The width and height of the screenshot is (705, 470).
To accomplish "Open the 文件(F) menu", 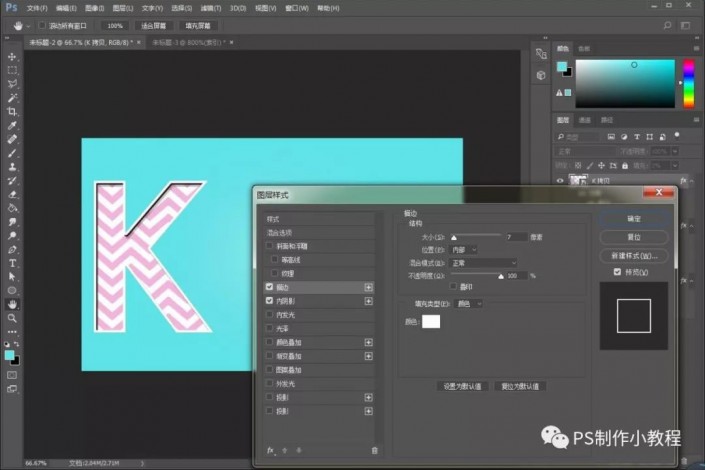I will 37,8.
